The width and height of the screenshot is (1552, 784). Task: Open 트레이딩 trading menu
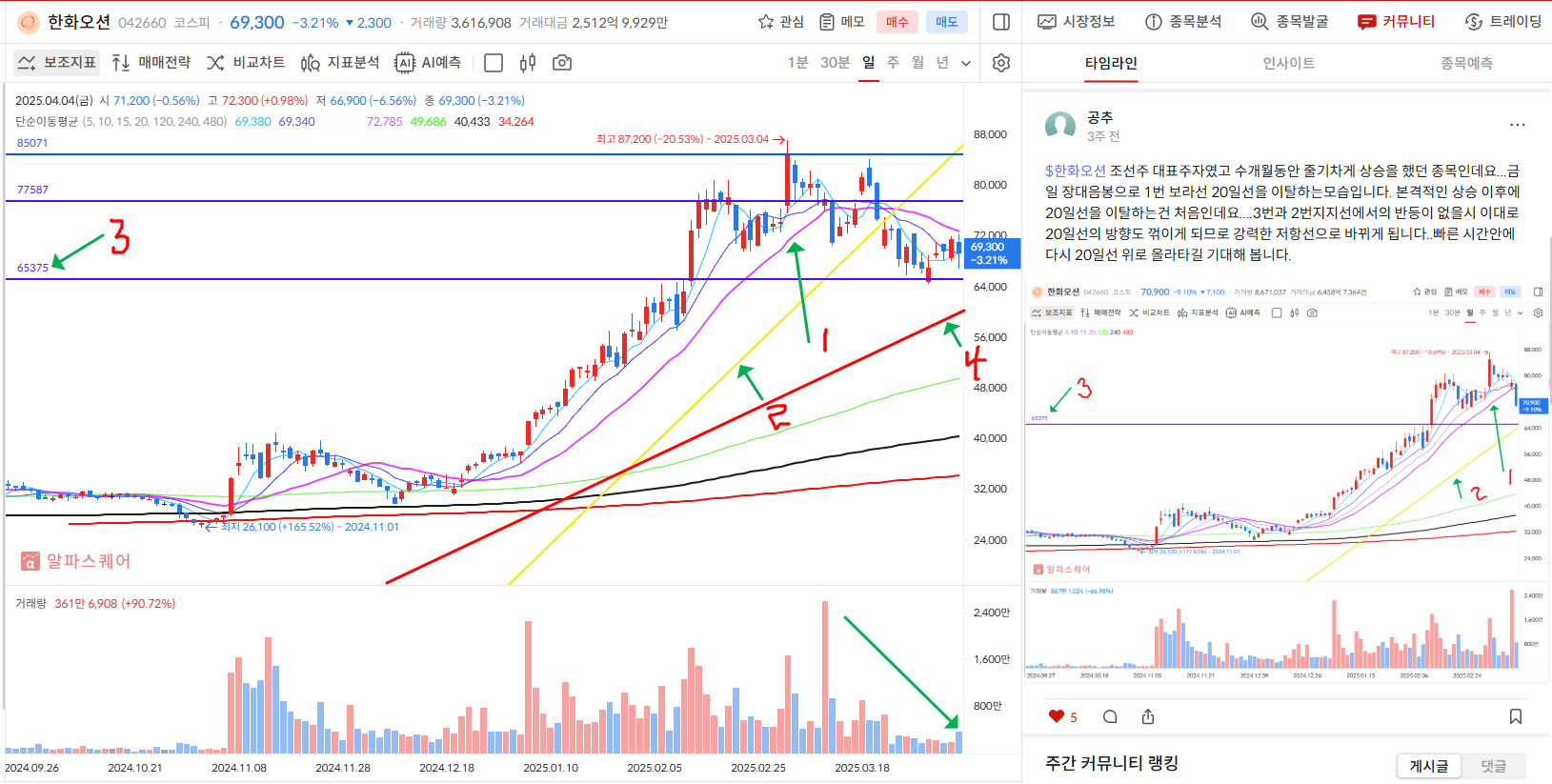coord(1503,22)
